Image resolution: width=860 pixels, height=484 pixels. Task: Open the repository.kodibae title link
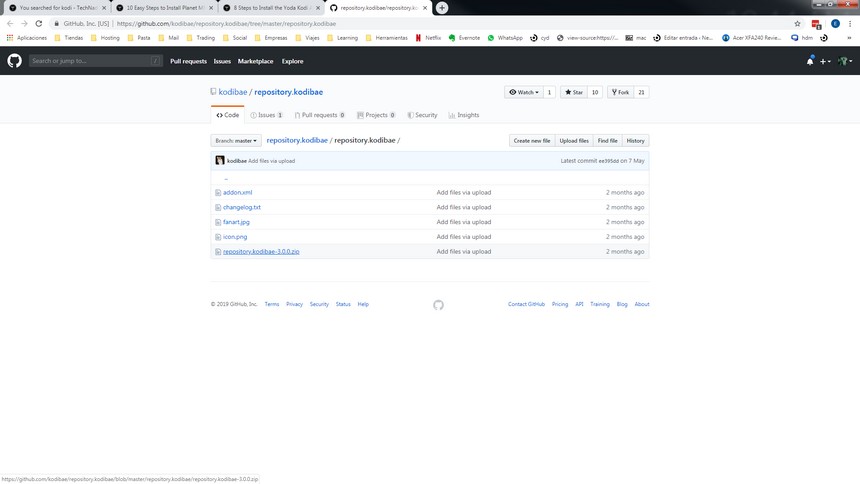[288, 92]
